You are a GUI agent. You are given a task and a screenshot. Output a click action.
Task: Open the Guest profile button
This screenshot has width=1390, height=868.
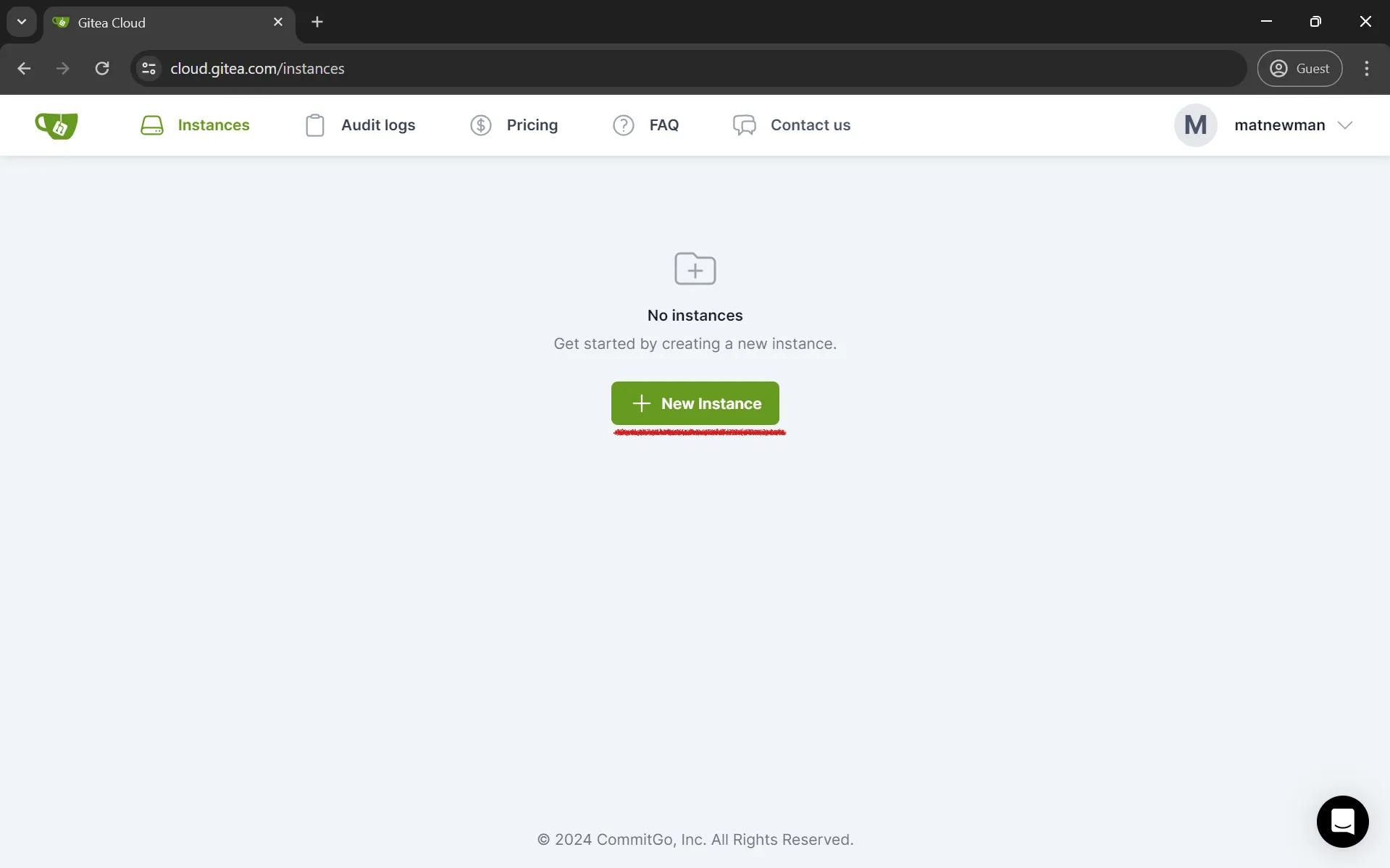click(x=1300, y=68)
